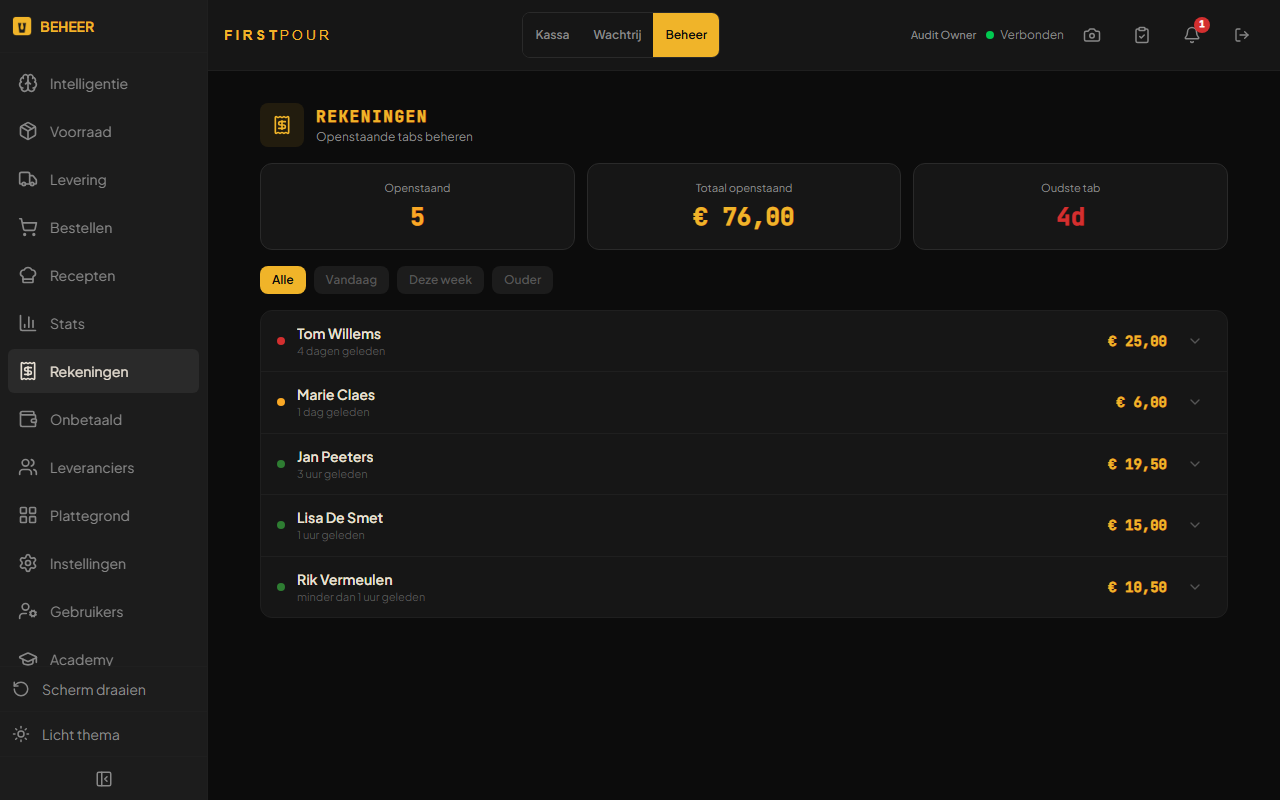
Task: Collapse sidebar with bottom panel icon
Action: pos(104,779)
